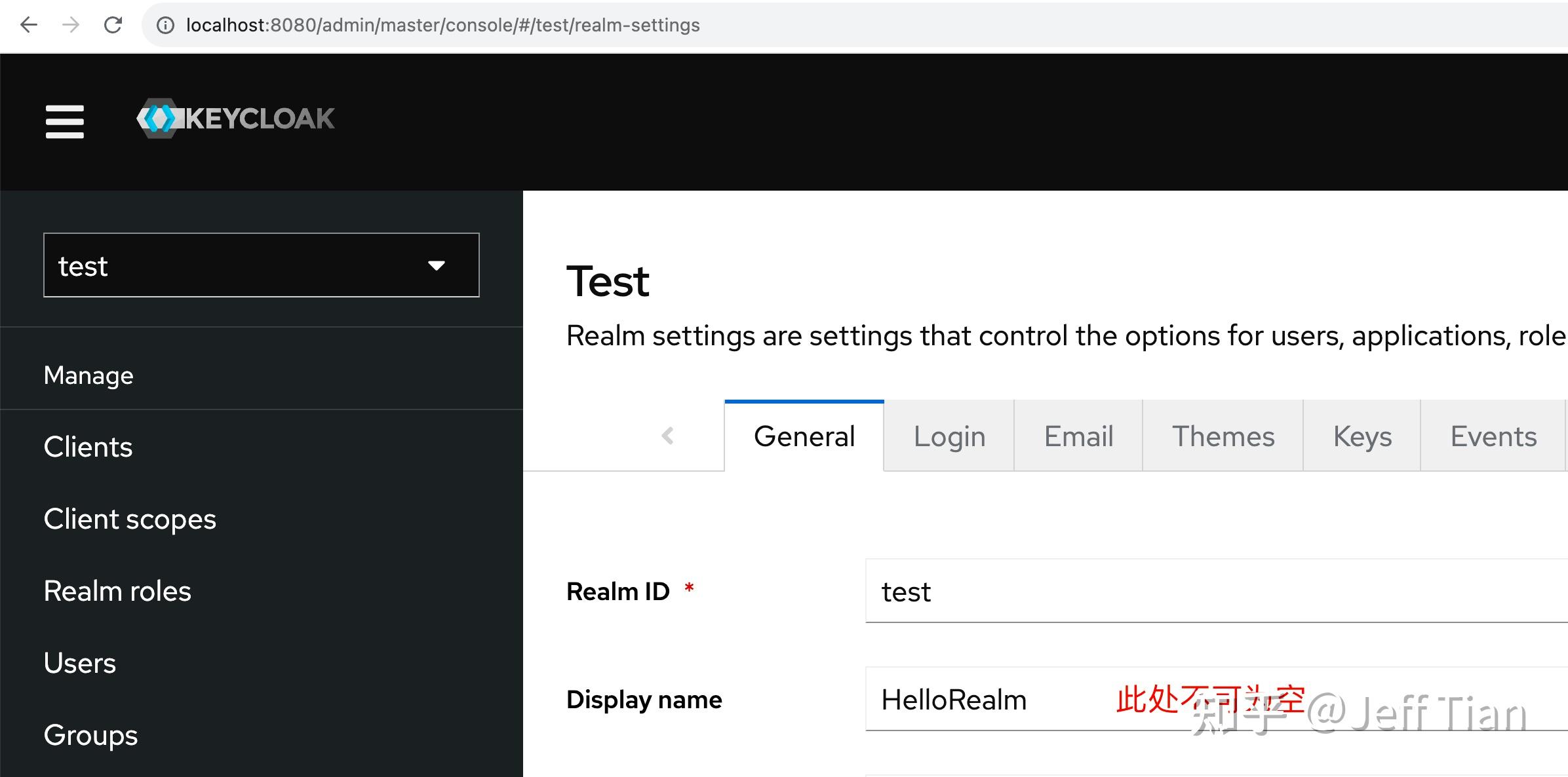Screen dimensions: 1568x777
Task: Click the Manage section heading
Action: click(88, 375)
